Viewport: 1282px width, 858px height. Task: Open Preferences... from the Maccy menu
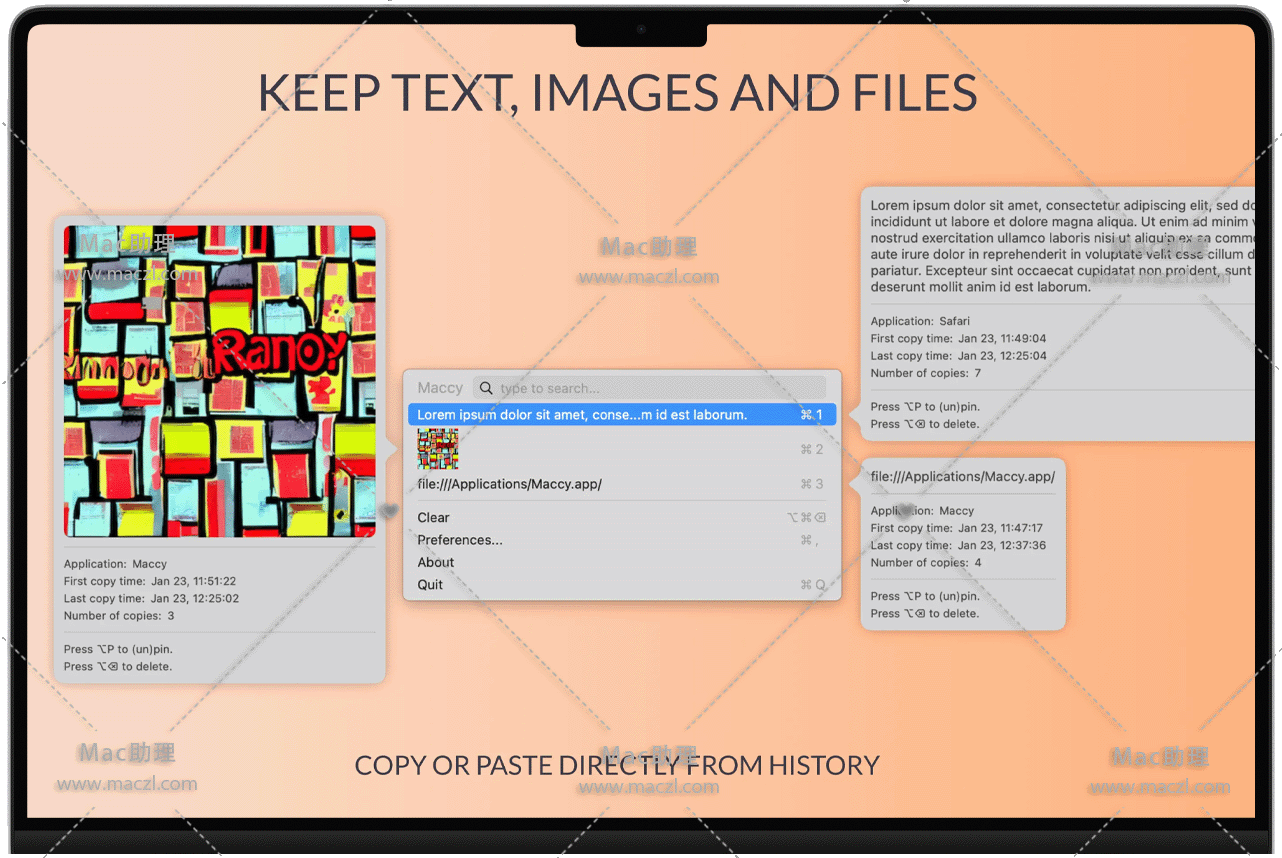coord(460,540)
